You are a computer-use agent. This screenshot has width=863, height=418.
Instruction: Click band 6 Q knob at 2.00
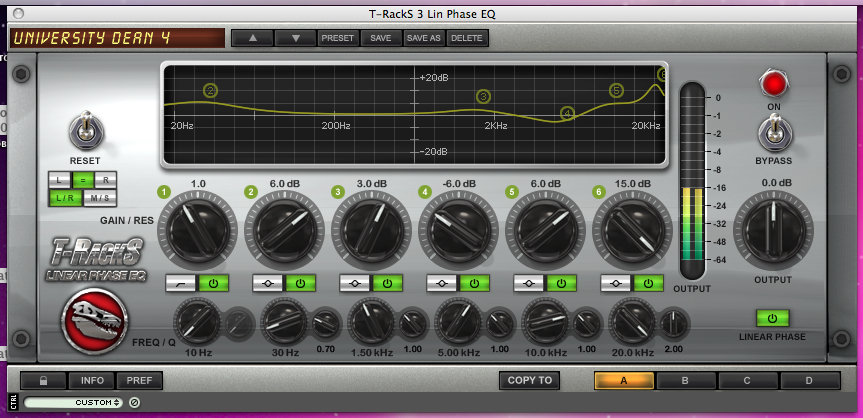674,324
